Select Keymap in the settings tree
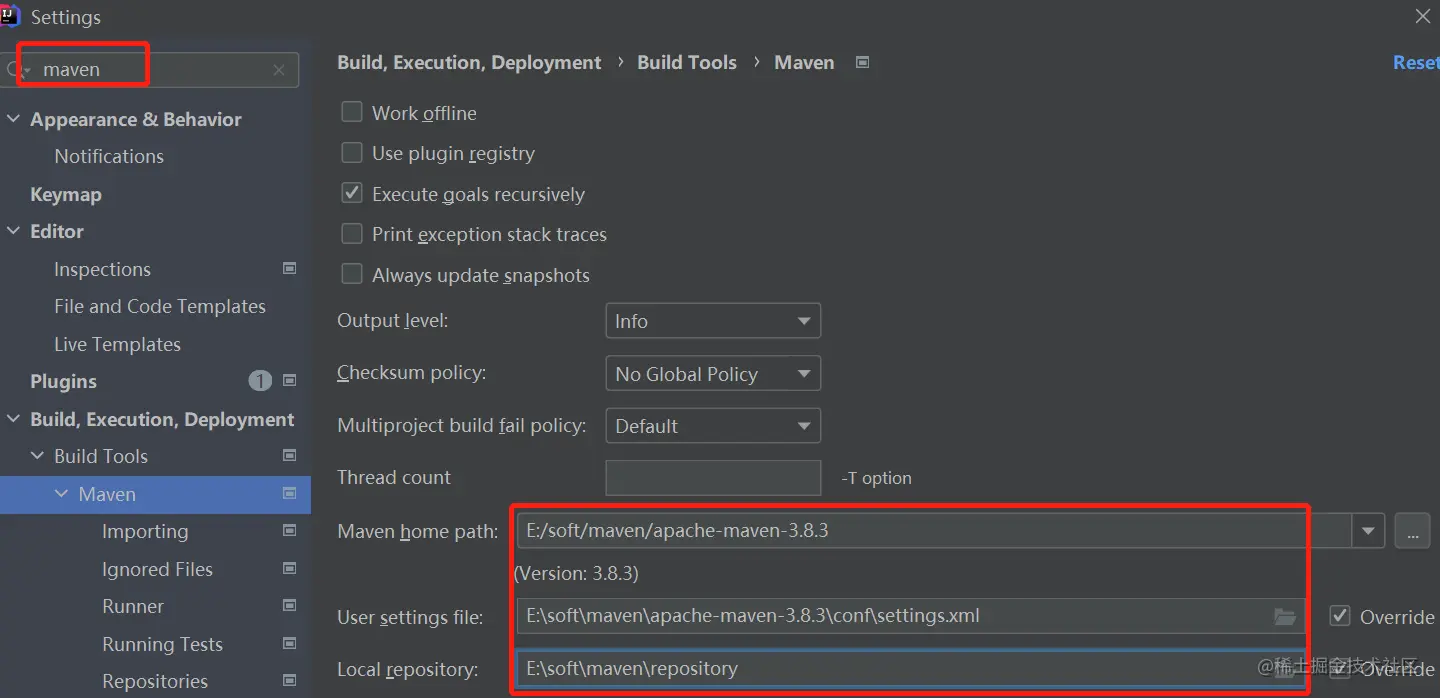Screen dimensions: 1440x698 pos(66,194)
